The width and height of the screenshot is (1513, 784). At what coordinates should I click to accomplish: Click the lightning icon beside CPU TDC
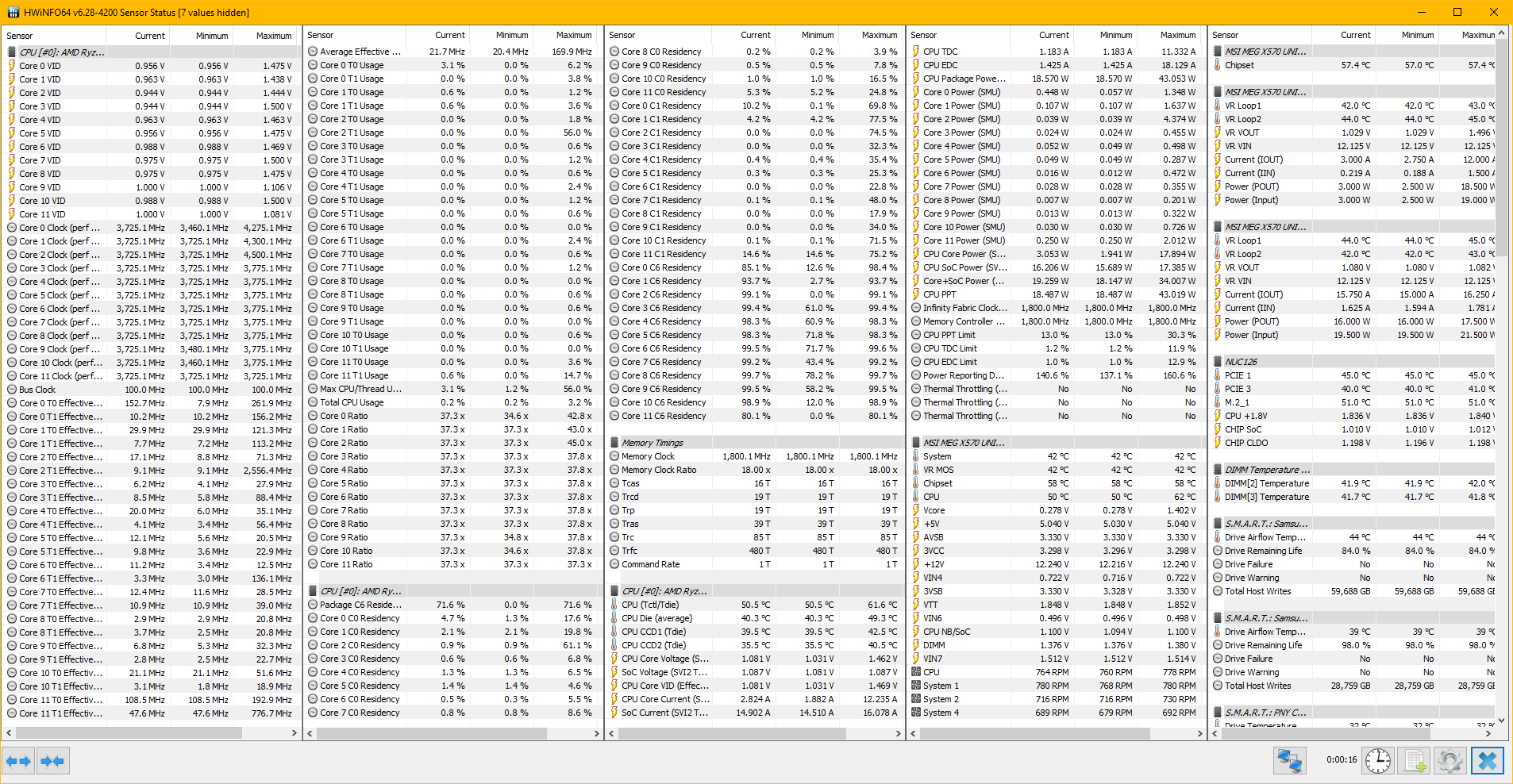click(916, 52)
